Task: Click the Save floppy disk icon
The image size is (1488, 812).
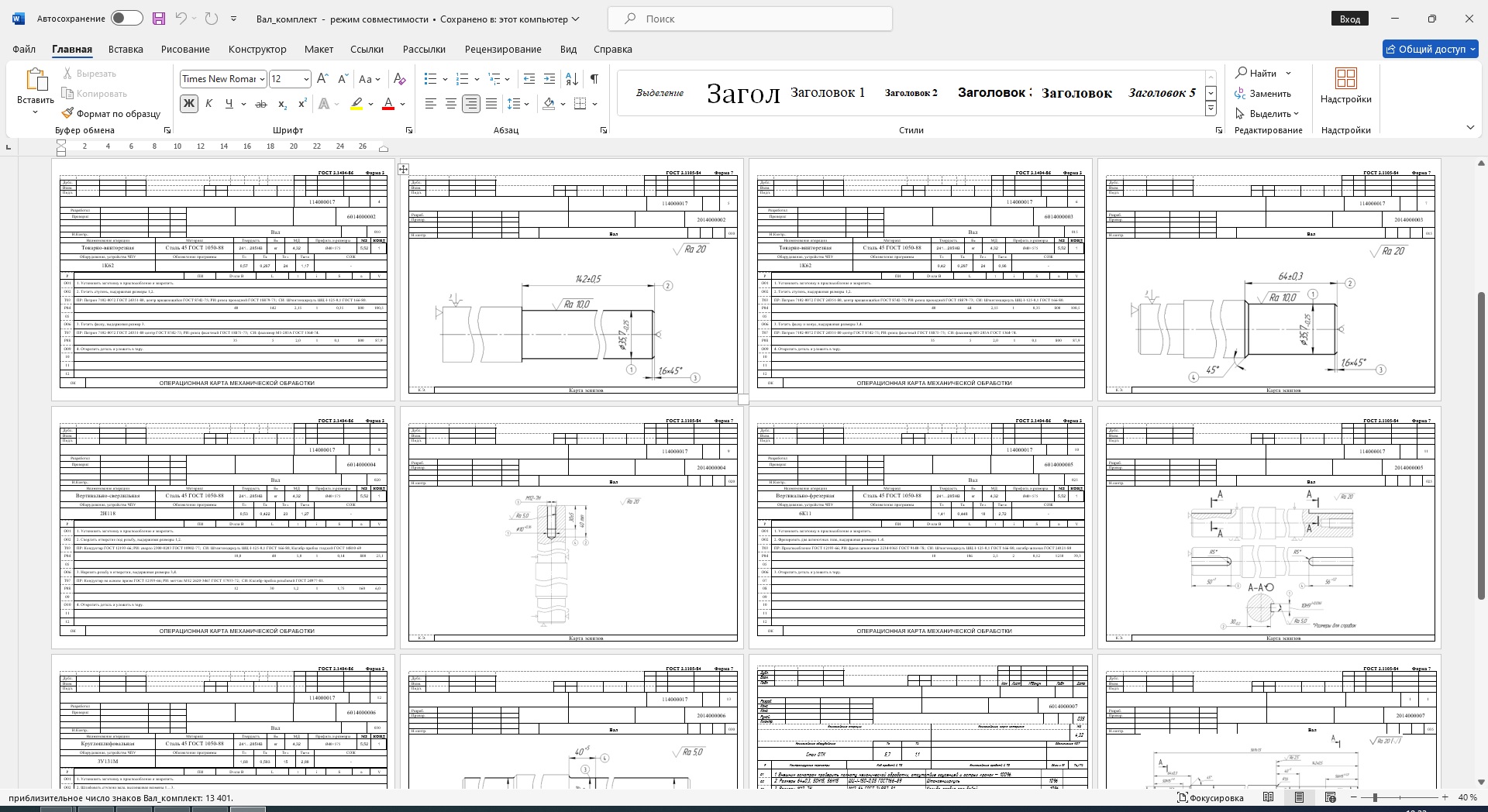Action: tap(159, 19)
